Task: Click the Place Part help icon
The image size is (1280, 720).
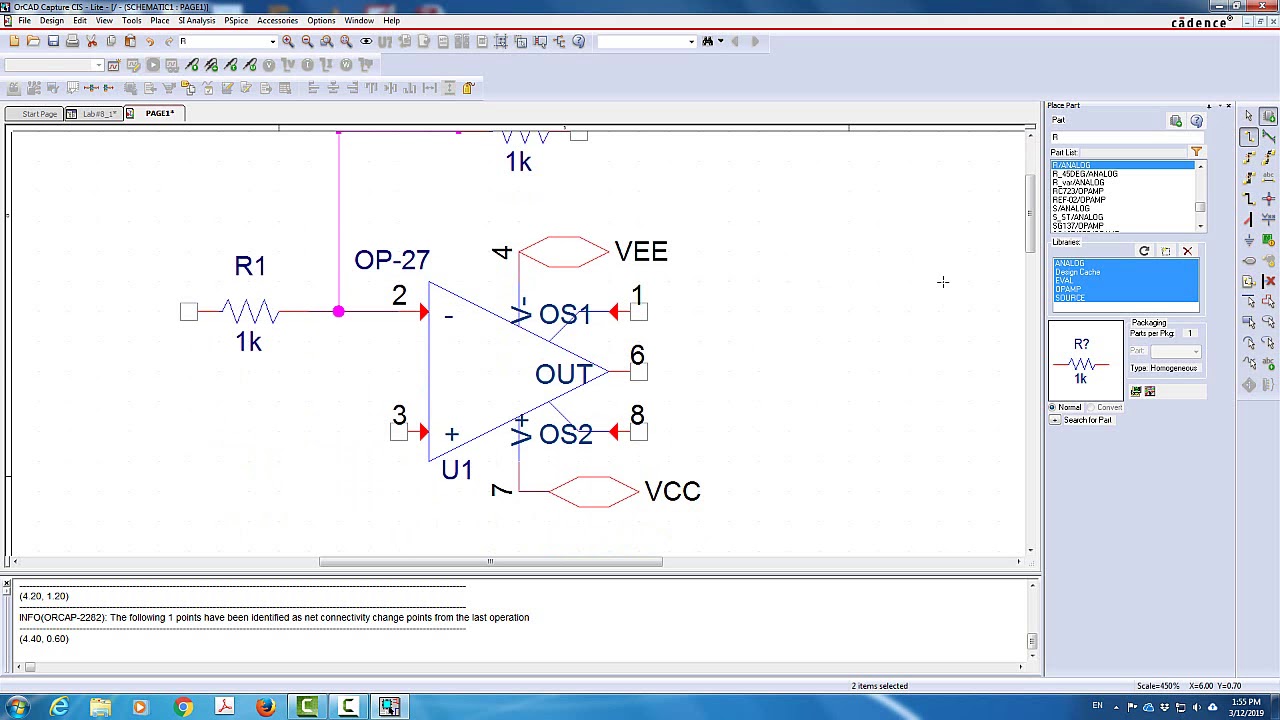Action: pos(1197,121)
